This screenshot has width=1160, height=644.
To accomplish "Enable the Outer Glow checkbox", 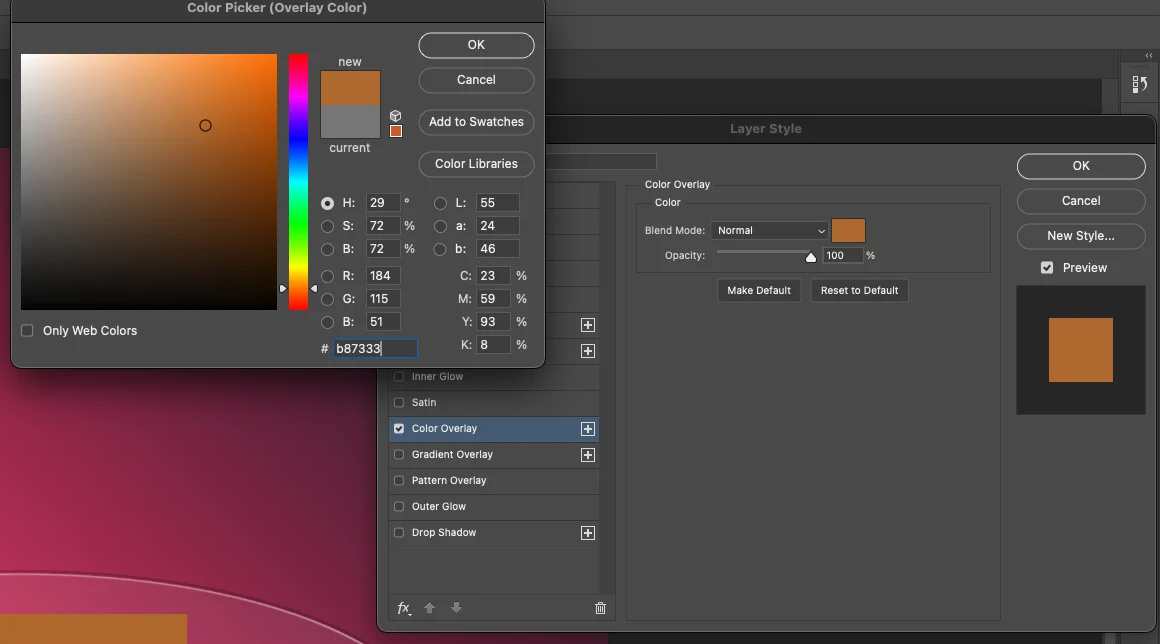I will 399,506.
